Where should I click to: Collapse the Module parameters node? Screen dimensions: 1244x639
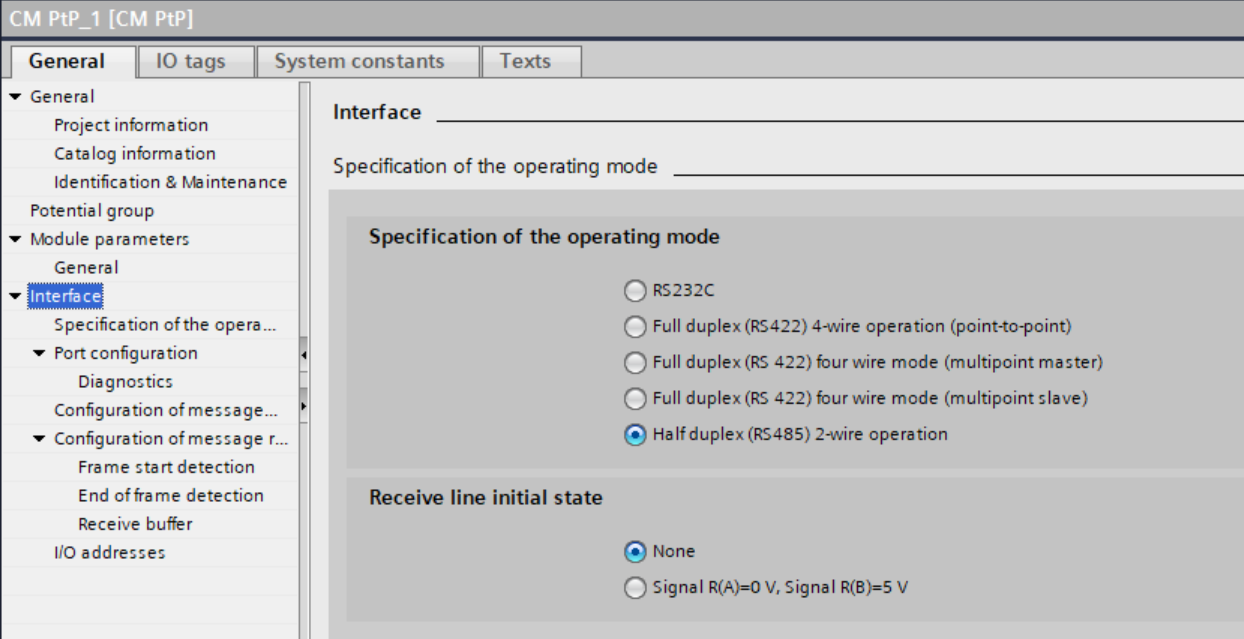coord(15,240)
